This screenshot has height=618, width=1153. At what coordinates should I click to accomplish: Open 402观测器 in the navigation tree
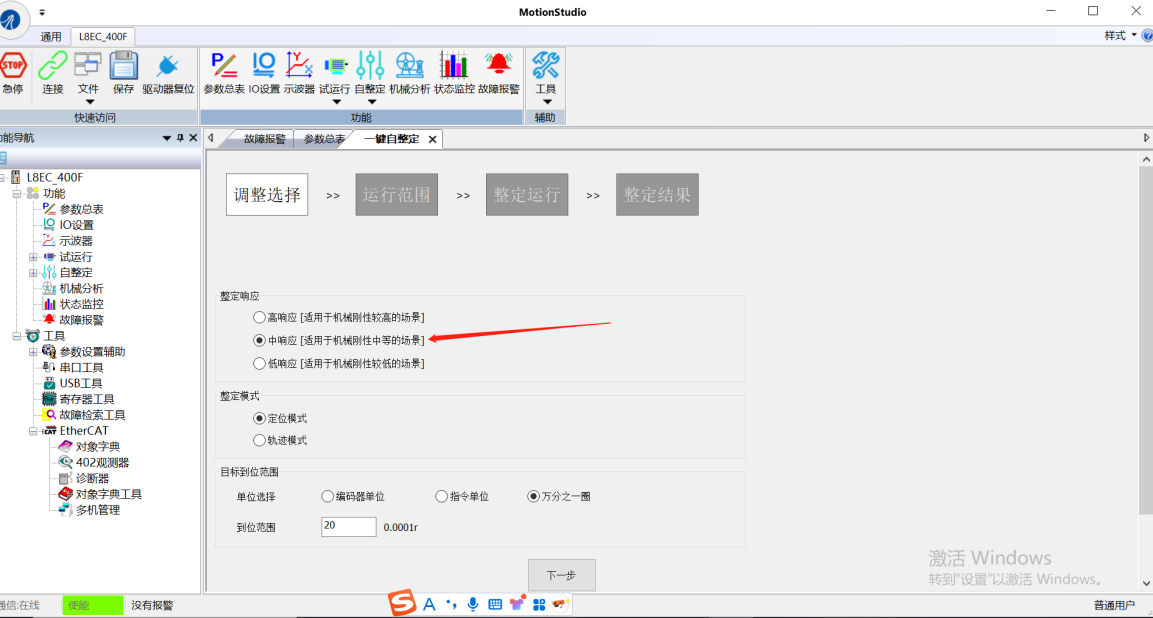click(x=102, y=463)
